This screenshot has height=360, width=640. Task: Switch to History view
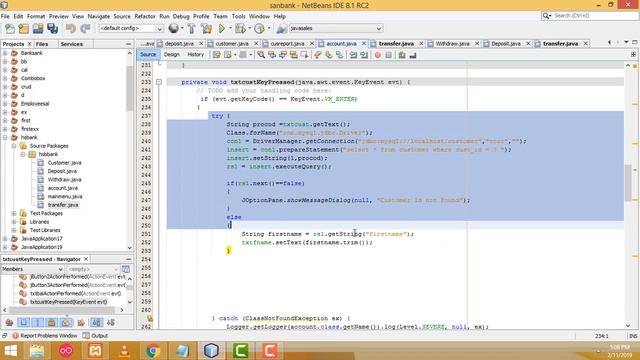(x=196, y=55)
